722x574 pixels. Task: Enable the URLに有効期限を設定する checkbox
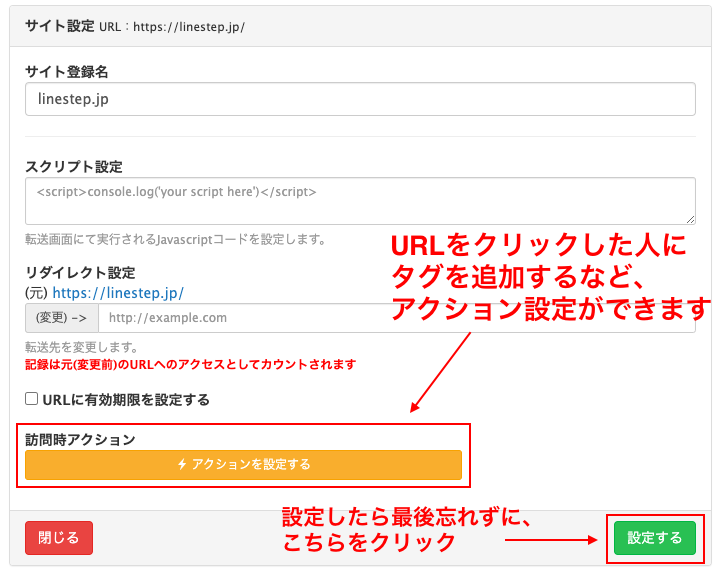[31, 399]
